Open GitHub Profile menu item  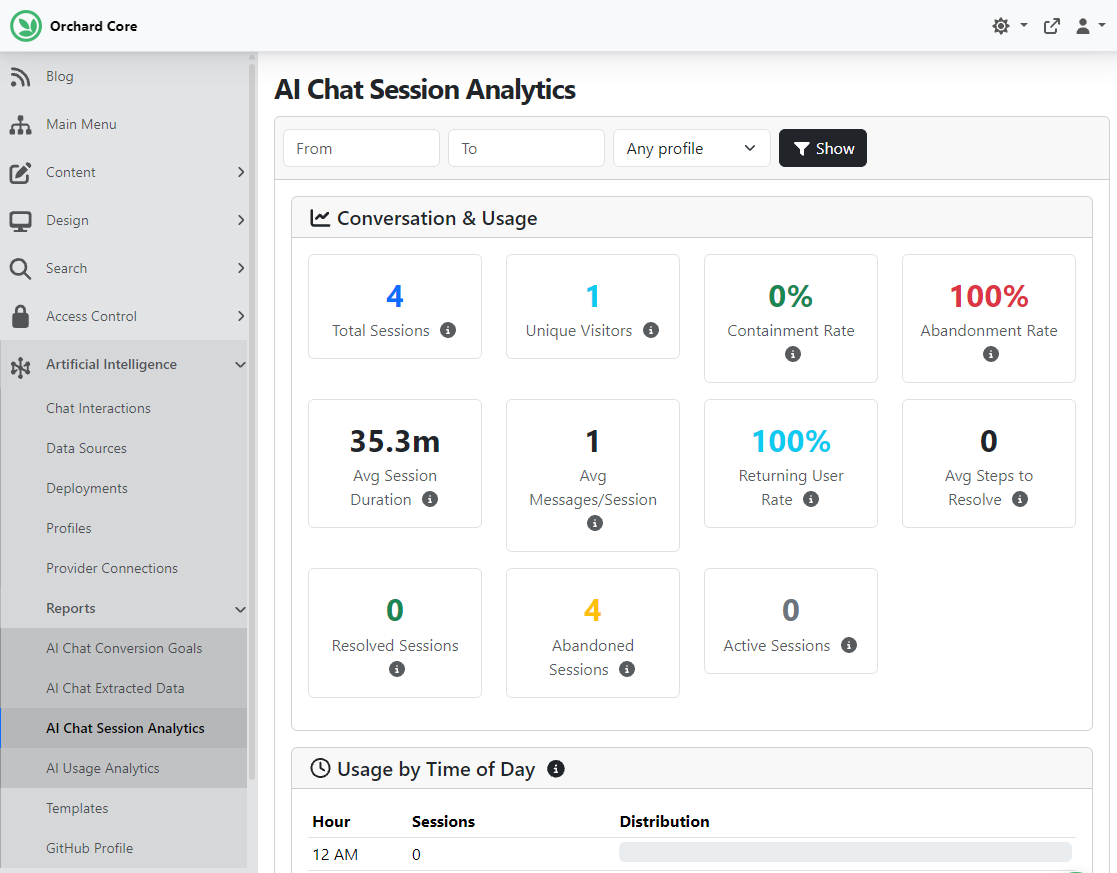click(x=90, y=848)
